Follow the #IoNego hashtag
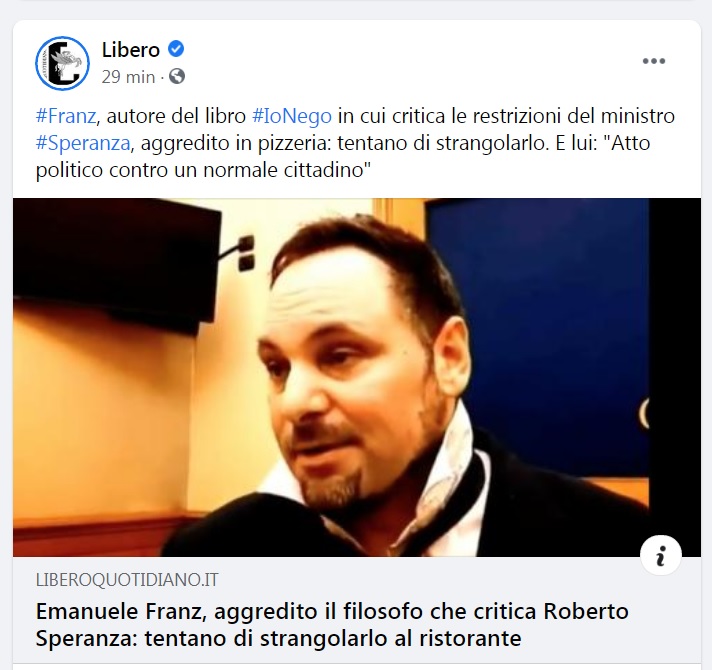Screen dimensions: 712x670 point(292,116)
